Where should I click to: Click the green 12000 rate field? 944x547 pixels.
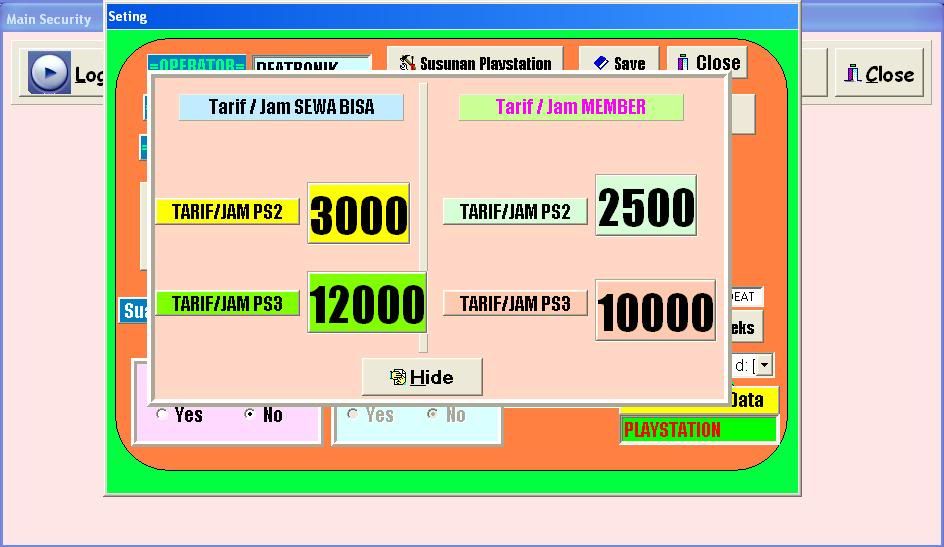pos(366,303)
